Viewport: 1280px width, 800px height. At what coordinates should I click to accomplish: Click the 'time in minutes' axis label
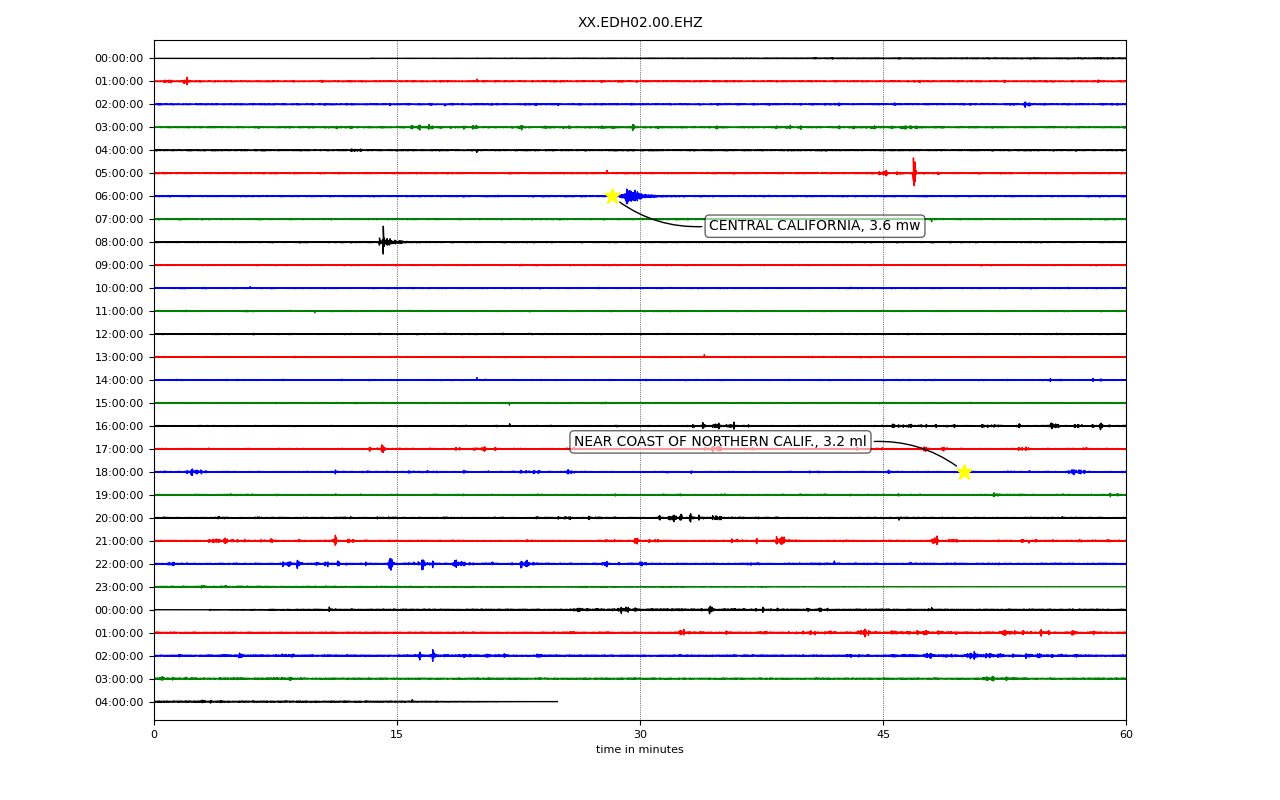click(x=640, y=750)
